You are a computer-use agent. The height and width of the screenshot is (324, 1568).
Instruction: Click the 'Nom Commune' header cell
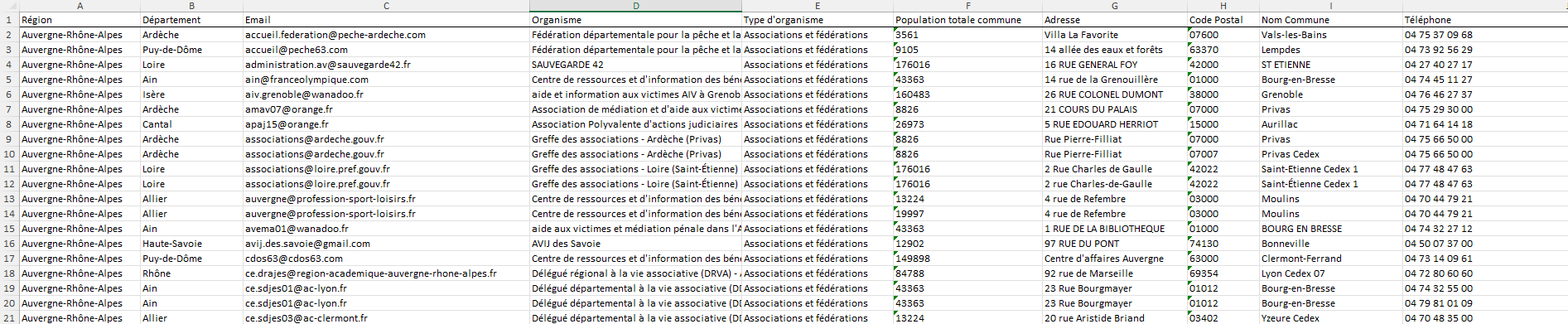[x=1330, y=20]
